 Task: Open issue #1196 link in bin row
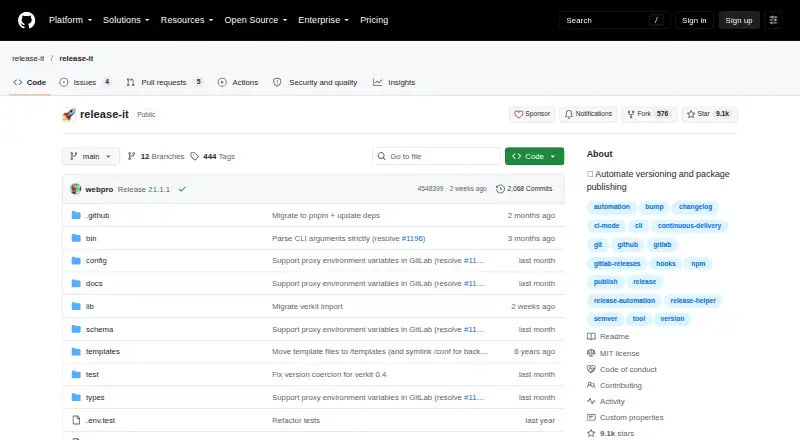point(412,238)
